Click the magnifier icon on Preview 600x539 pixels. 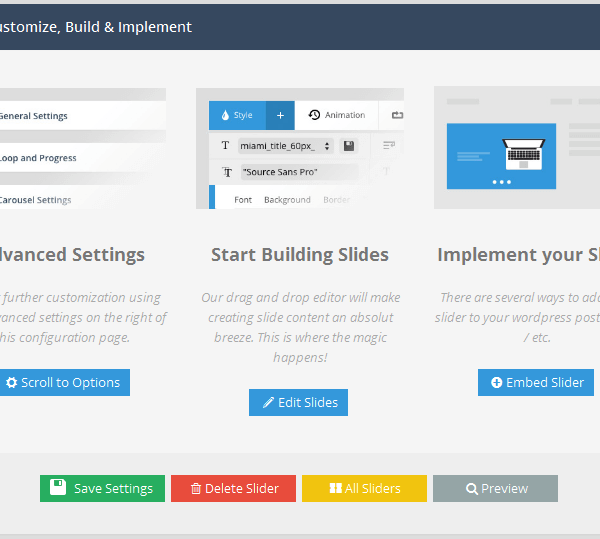[471, 489]
